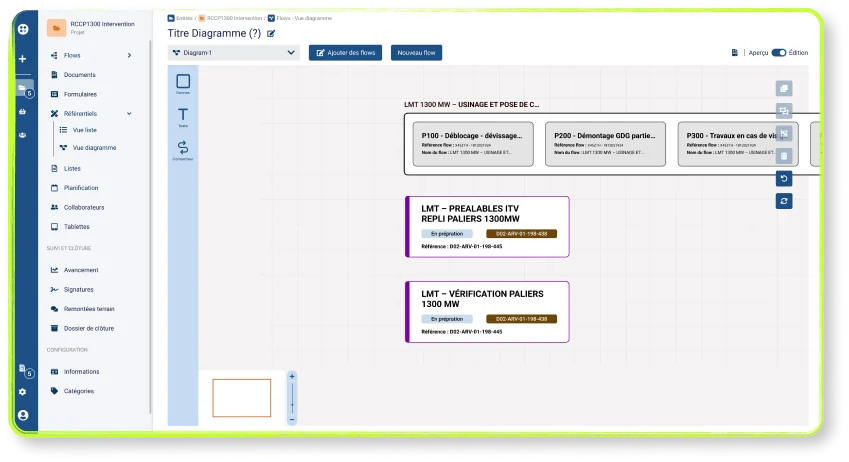Click the document export icon near Aperçu
Image resolution: width=849 pixels, height=462 pixels.
(x=735, y=53)
